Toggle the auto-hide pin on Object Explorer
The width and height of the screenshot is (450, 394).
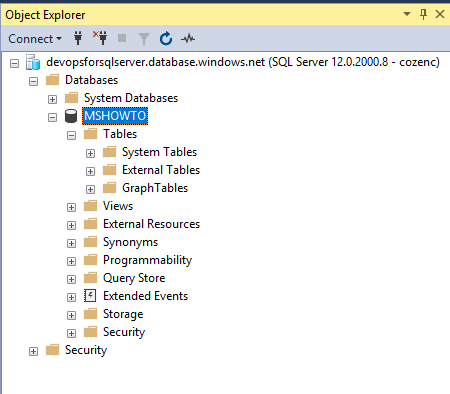pyautogui.click(x=423, y=14)
